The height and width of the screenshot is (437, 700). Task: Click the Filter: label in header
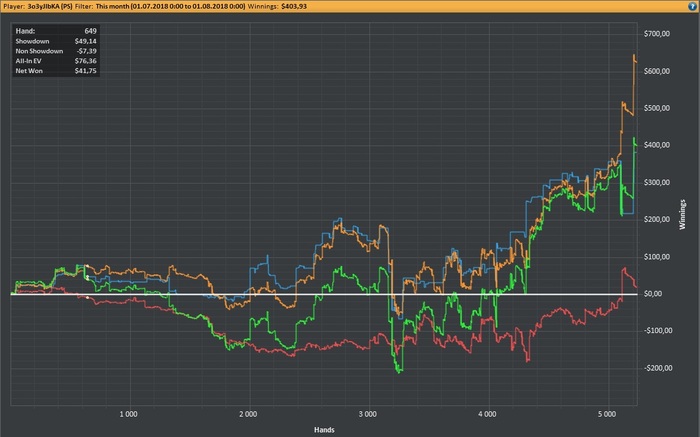(x=84, y=6)
